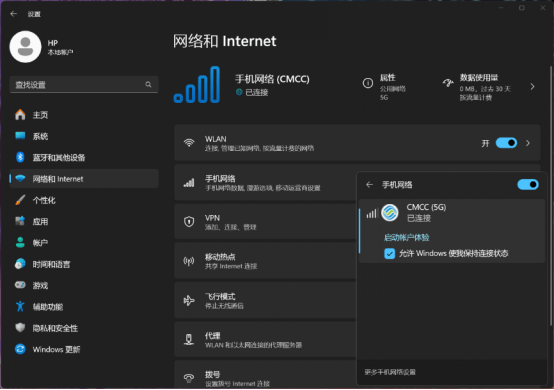Go back in the 手机网络 flyout
Image resolution: width=554 pixels, height=390 pixels.
pos(370,185)
